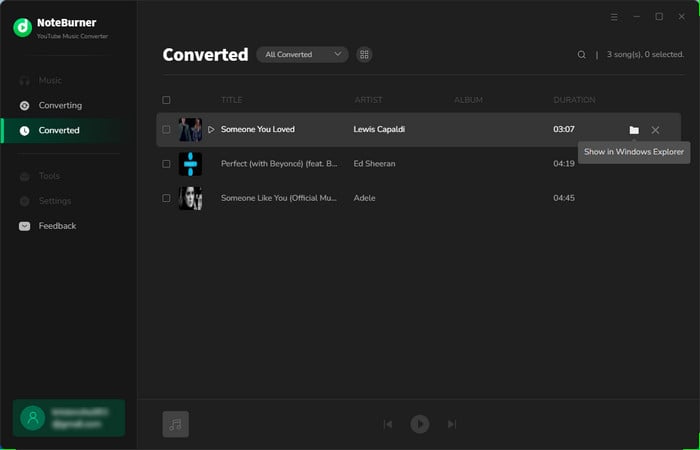The height and width of the screenshot is (450, 700).
Task: Open the Feedback sidebar item
Action: (x=57, y=226)
